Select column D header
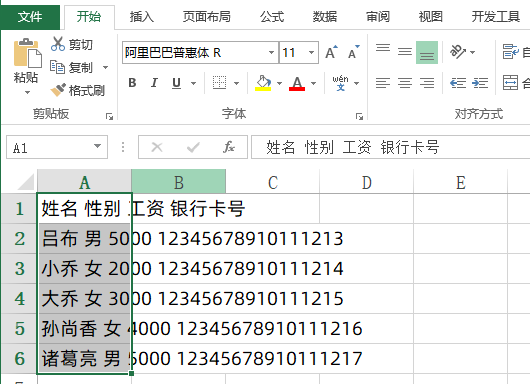This screenshot has width=530, height=384. (366, 182)
